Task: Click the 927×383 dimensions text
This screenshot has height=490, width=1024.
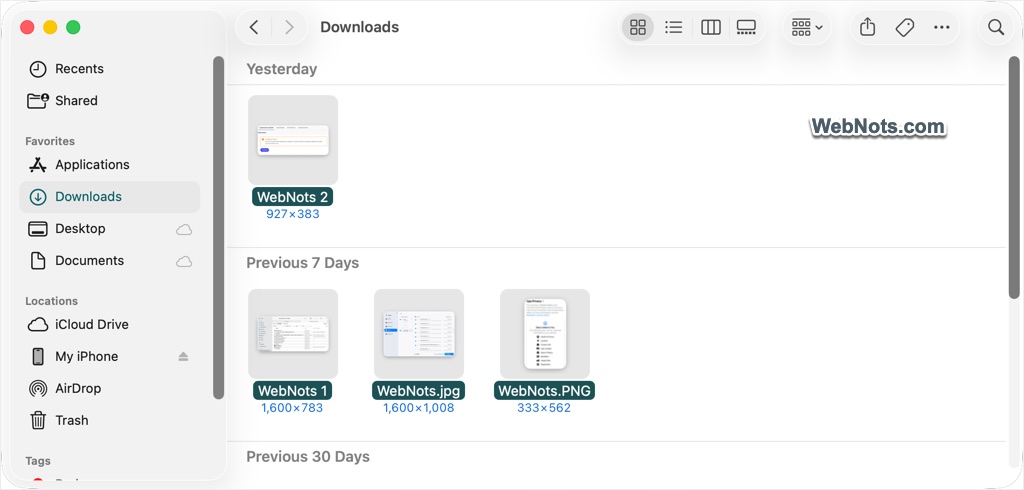Action: tap(293, 214)
